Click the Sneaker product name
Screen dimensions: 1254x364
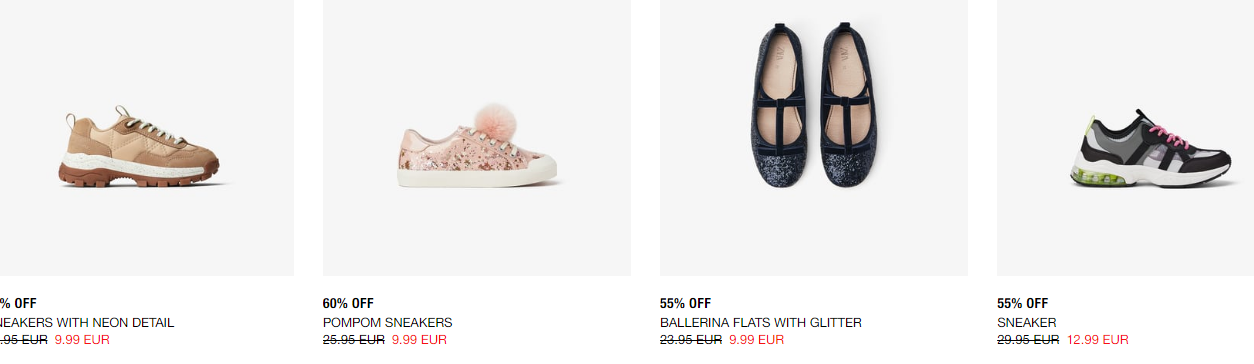(x=1026, y=323)
